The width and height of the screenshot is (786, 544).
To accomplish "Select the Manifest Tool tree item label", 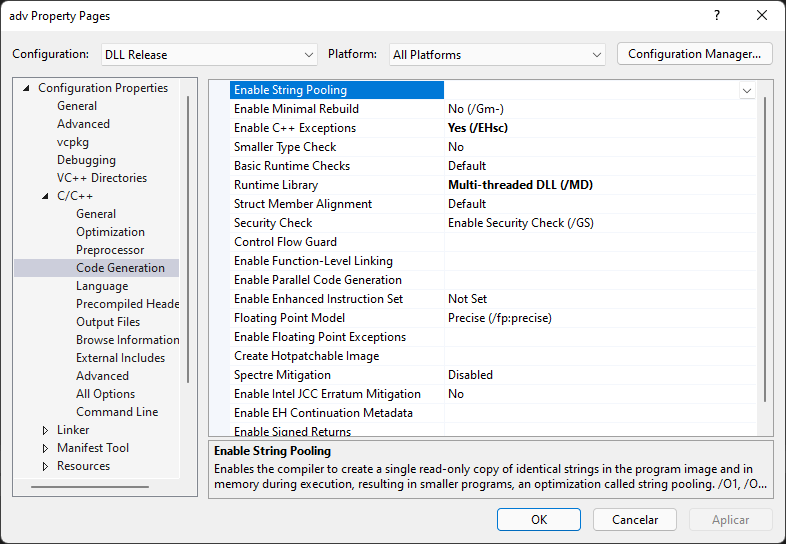I will [93, 448].
